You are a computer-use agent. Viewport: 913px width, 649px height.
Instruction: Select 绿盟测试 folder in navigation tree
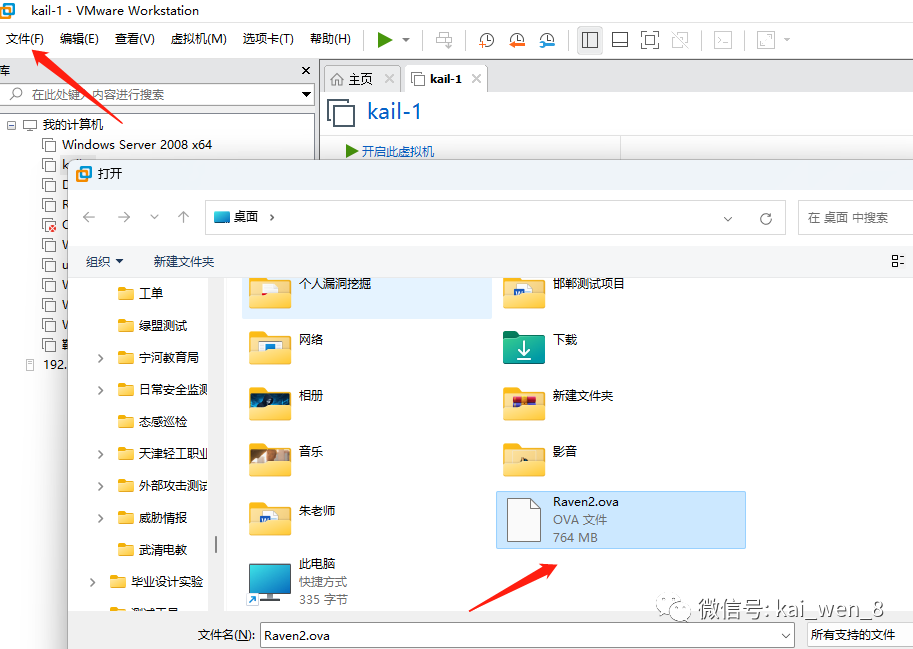tap(153, 325)
